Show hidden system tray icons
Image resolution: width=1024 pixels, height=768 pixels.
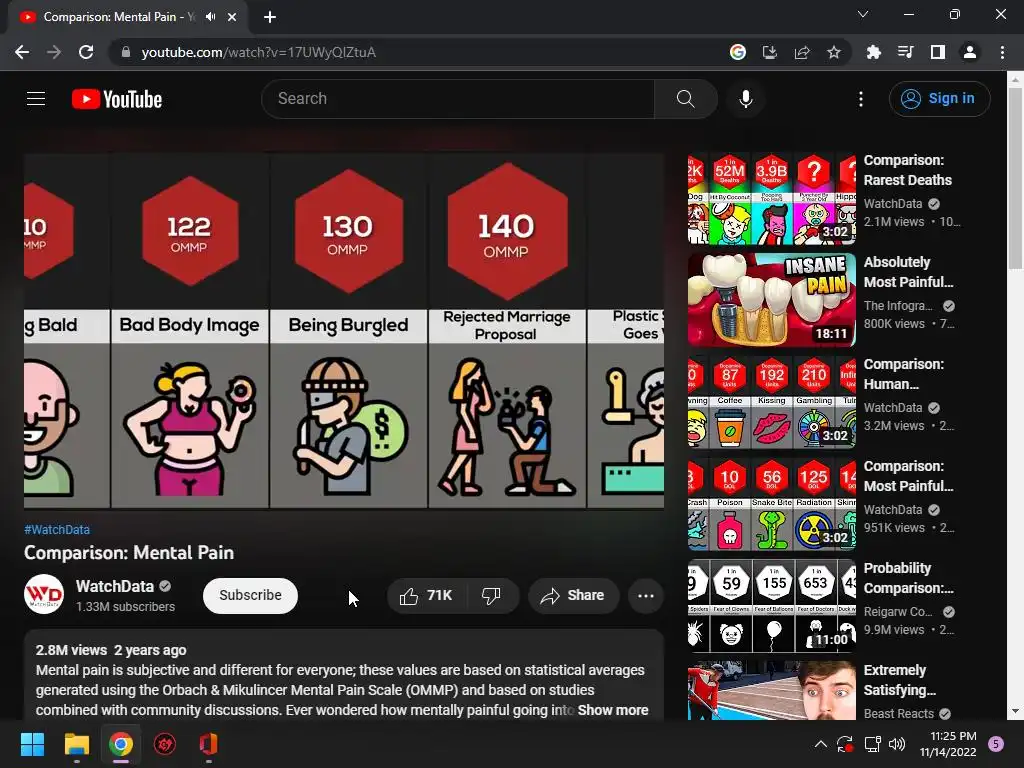(x=821, y=744)
